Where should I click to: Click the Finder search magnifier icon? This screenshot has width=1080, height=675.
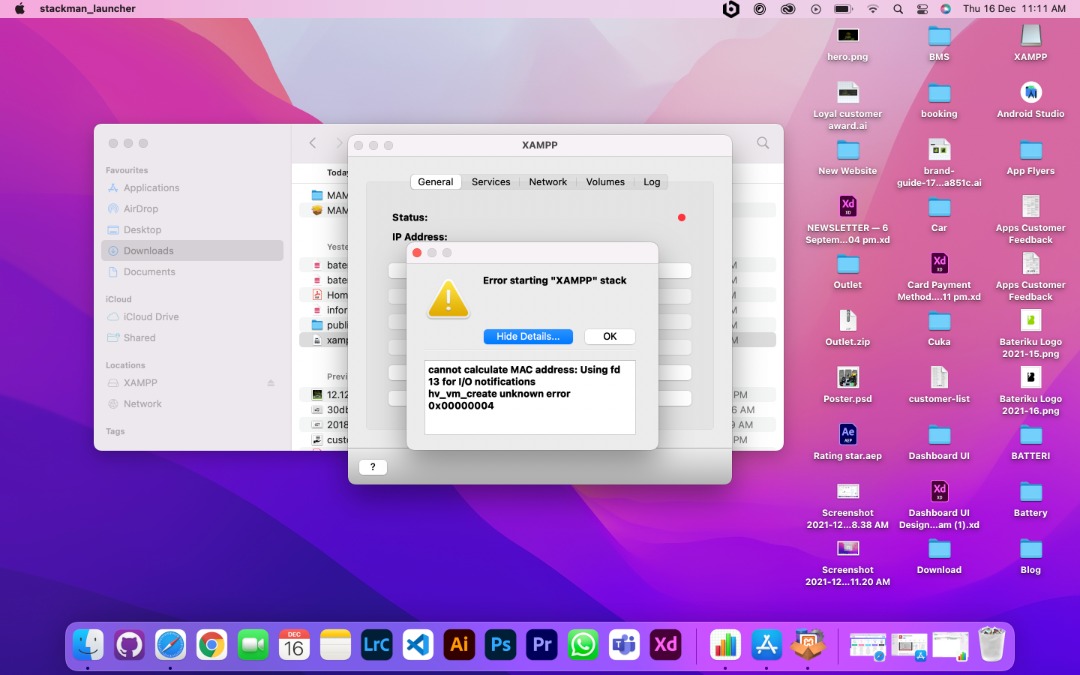[762, 143]
